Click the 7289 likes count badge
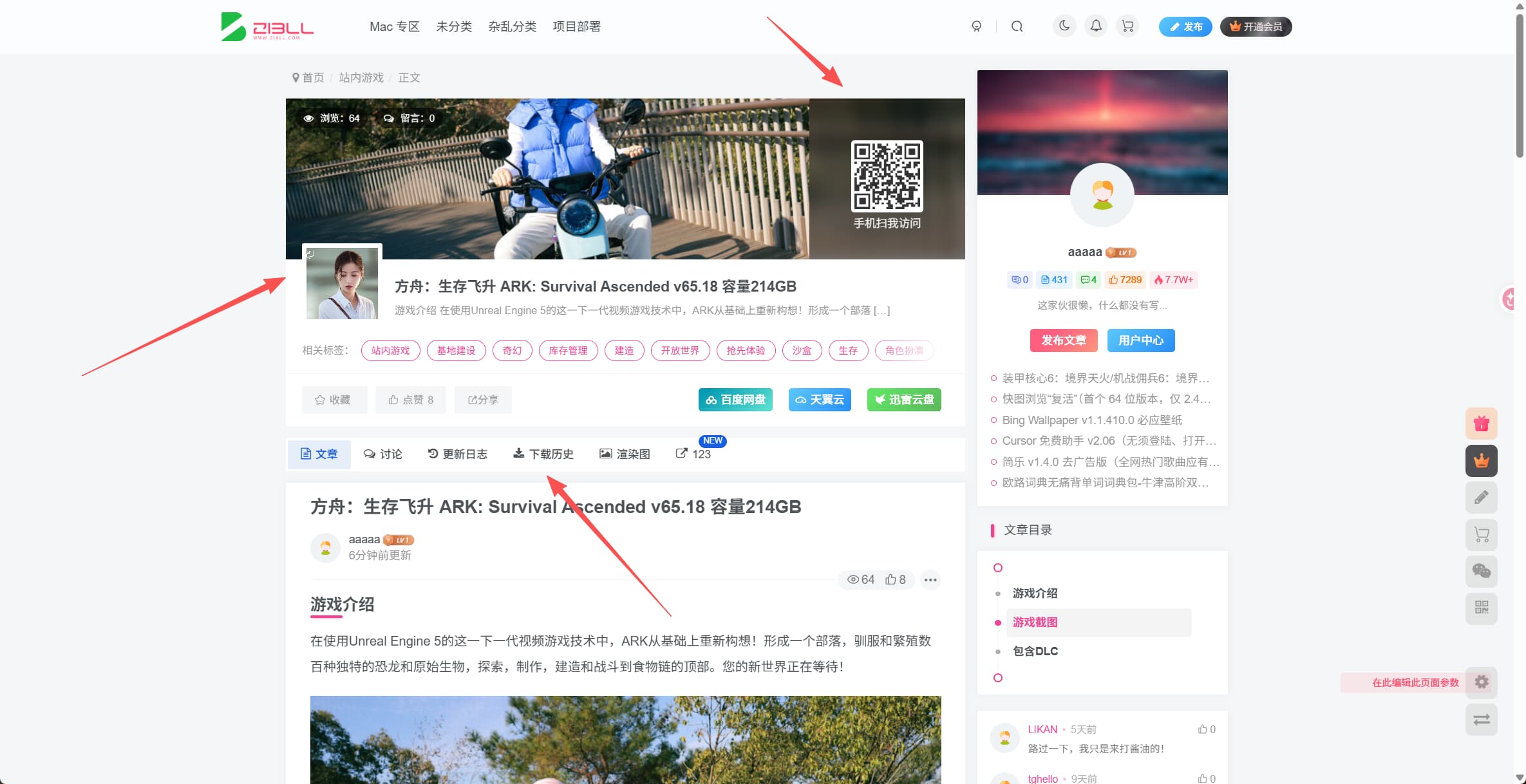The width and height of the screenshot is (1526, 784). (x=1126, y=280)
